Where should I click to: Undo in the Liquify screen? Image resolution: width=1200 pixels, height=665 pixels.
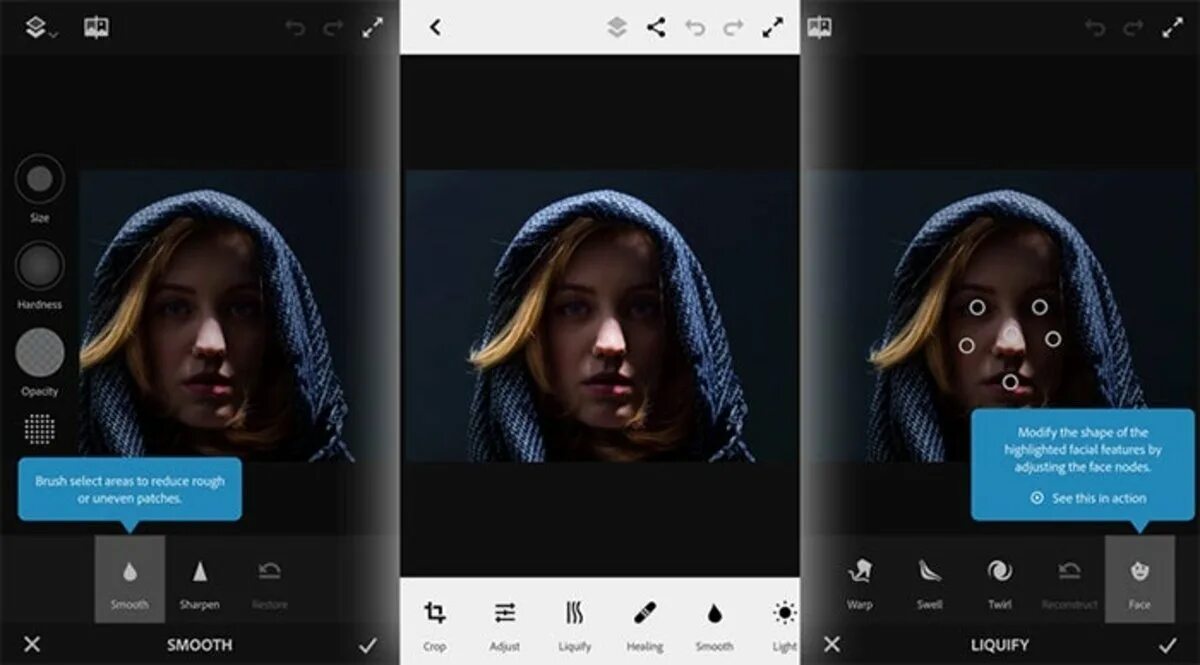click(x=1095, y=28)
